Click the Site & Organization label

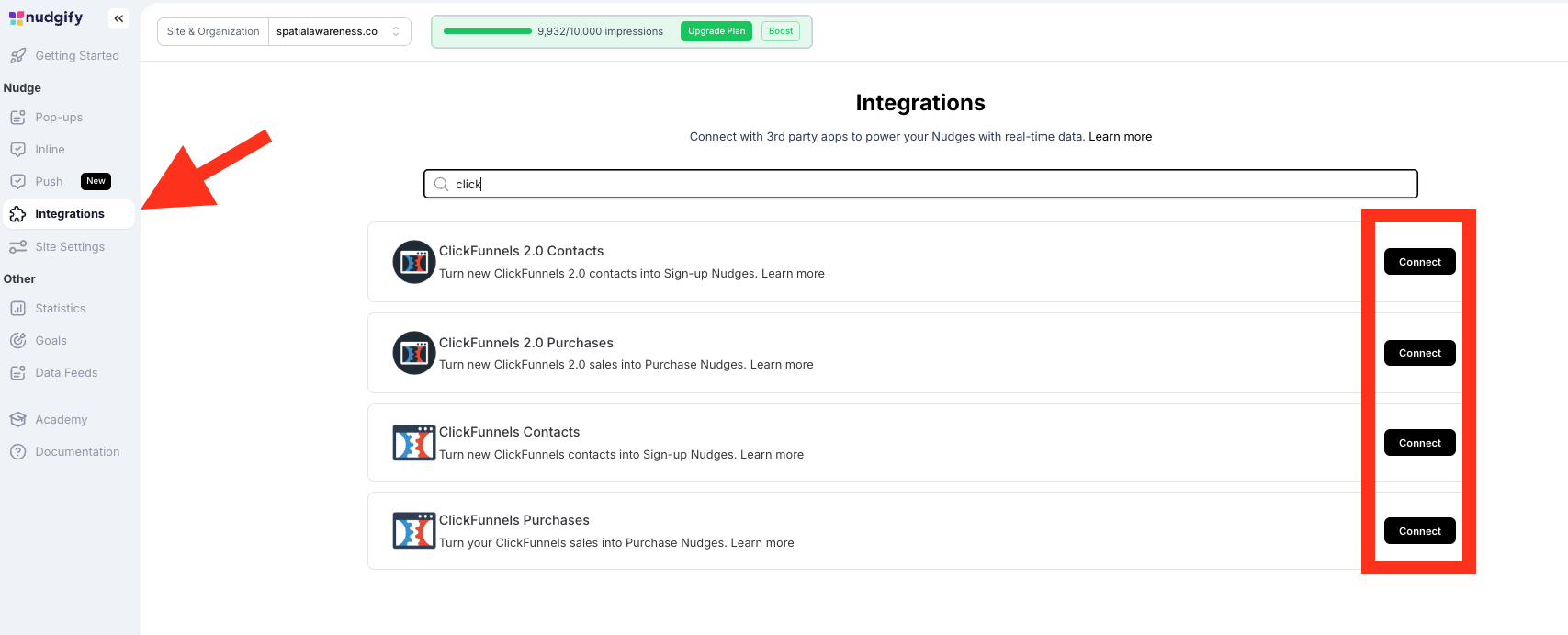click(213, 31)
